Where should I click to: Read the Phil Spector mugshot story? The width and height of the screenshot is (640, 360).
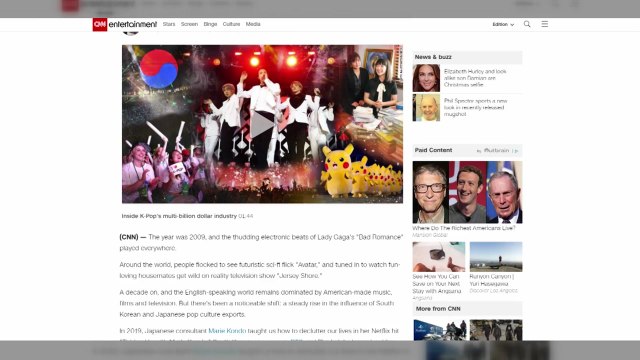[476, 107]
